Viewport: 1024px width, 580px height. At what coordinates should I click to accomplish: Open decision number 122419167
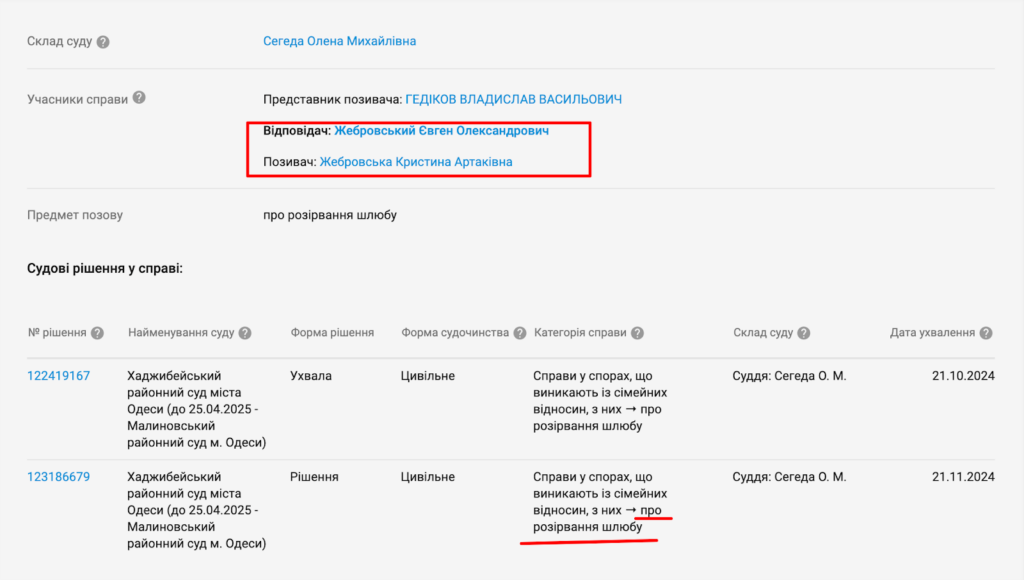coord(58,376)
